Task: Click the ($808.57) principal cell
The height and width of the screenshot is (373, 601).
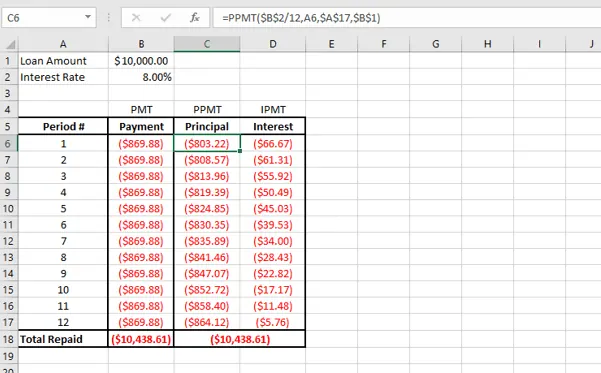Action: [x=207, y=160]
